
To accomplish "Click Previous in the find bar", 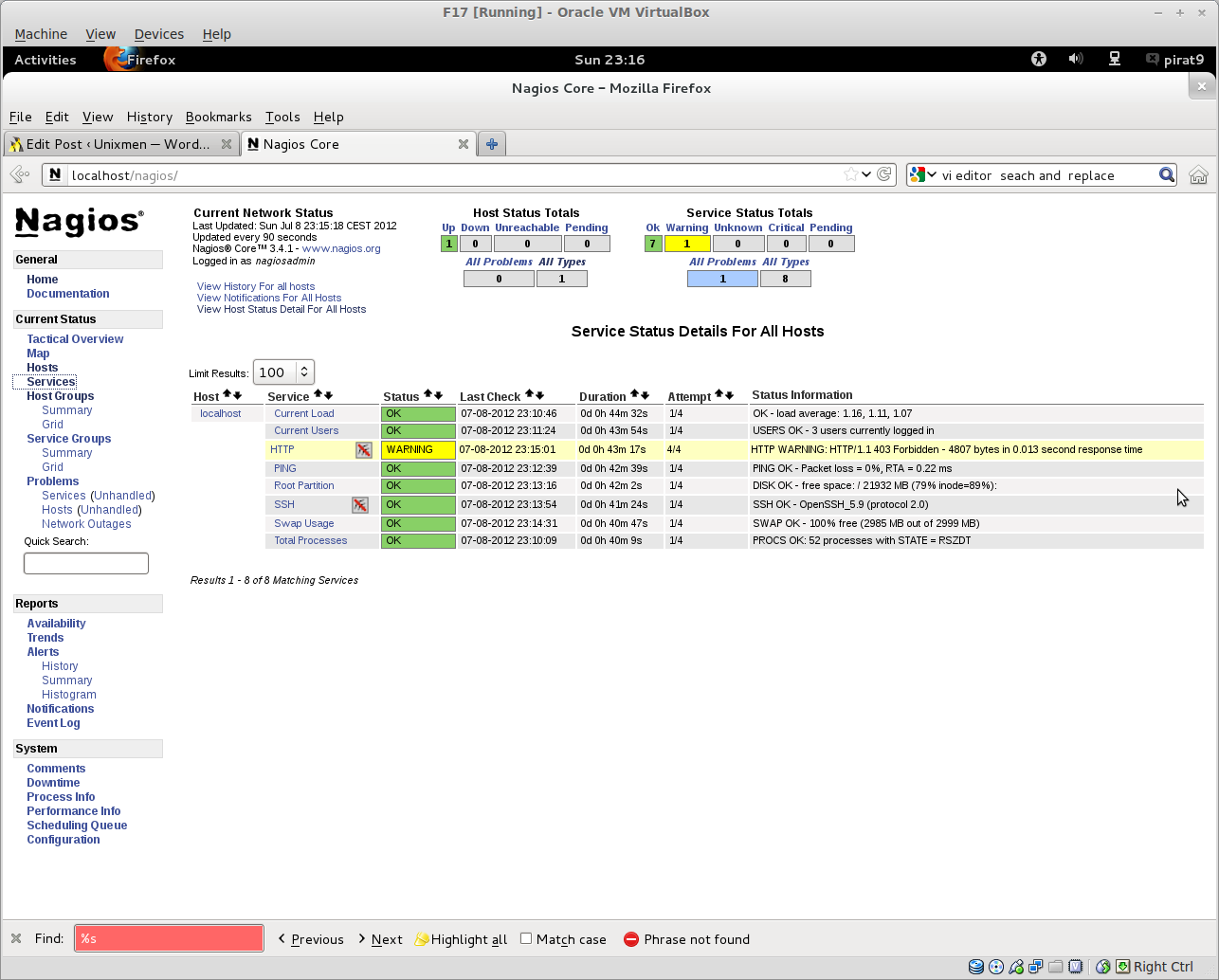I will pos(311,939).
